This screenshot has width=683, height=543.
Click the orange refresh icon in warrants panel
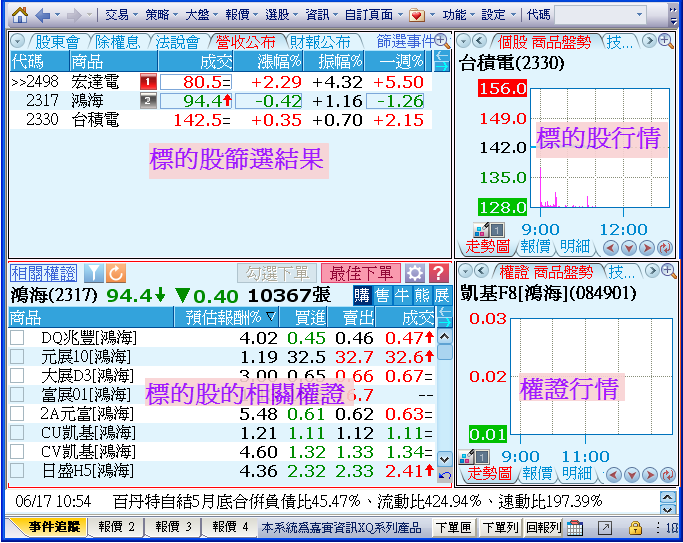116,273
